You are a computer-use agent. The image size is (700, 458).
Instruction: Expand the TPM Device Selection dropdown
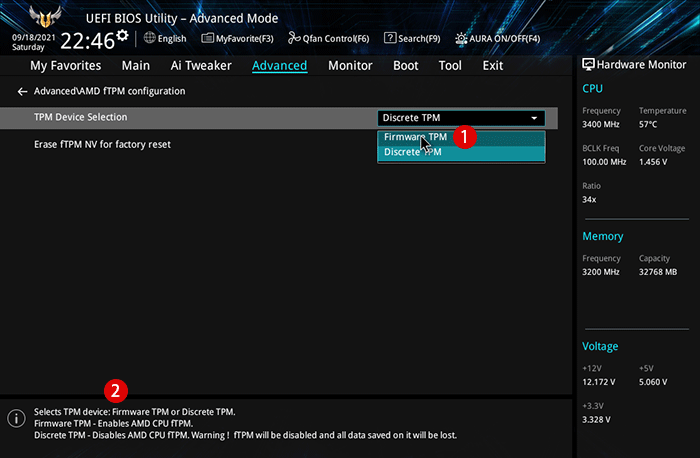(x=461, y=118)
